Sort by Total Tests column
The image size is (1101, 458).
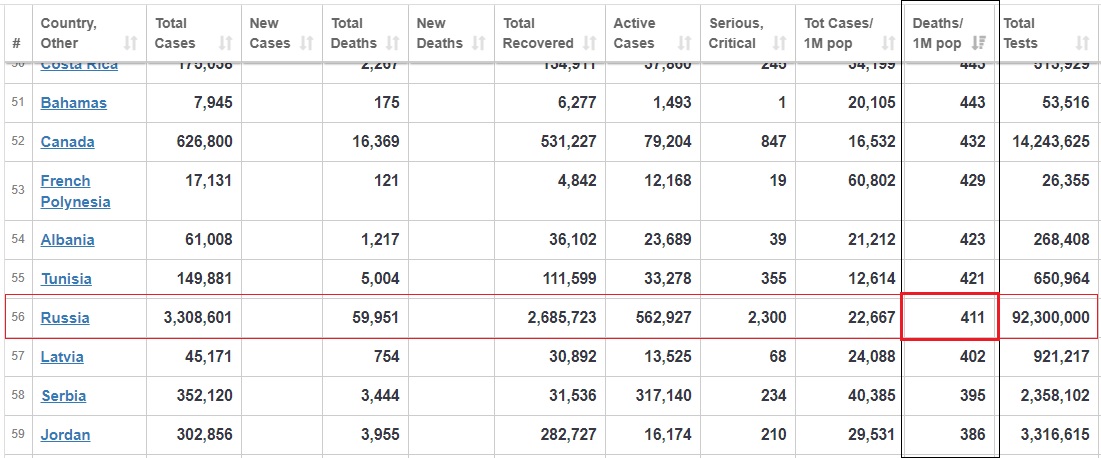click(x=1082, y=43)
